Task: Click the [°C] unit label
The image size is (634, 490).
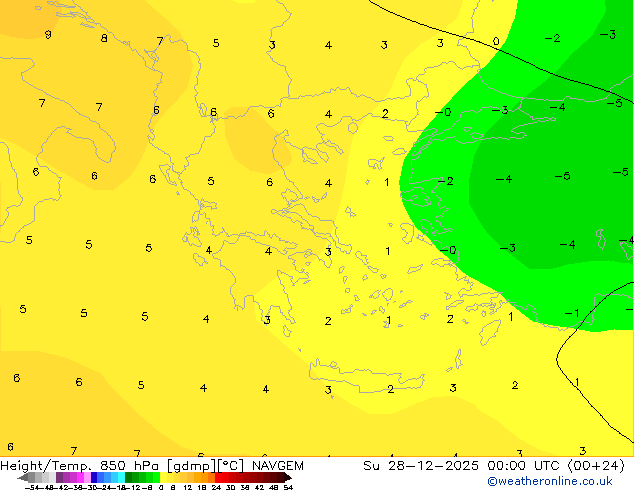Action: tap(231, 466)
